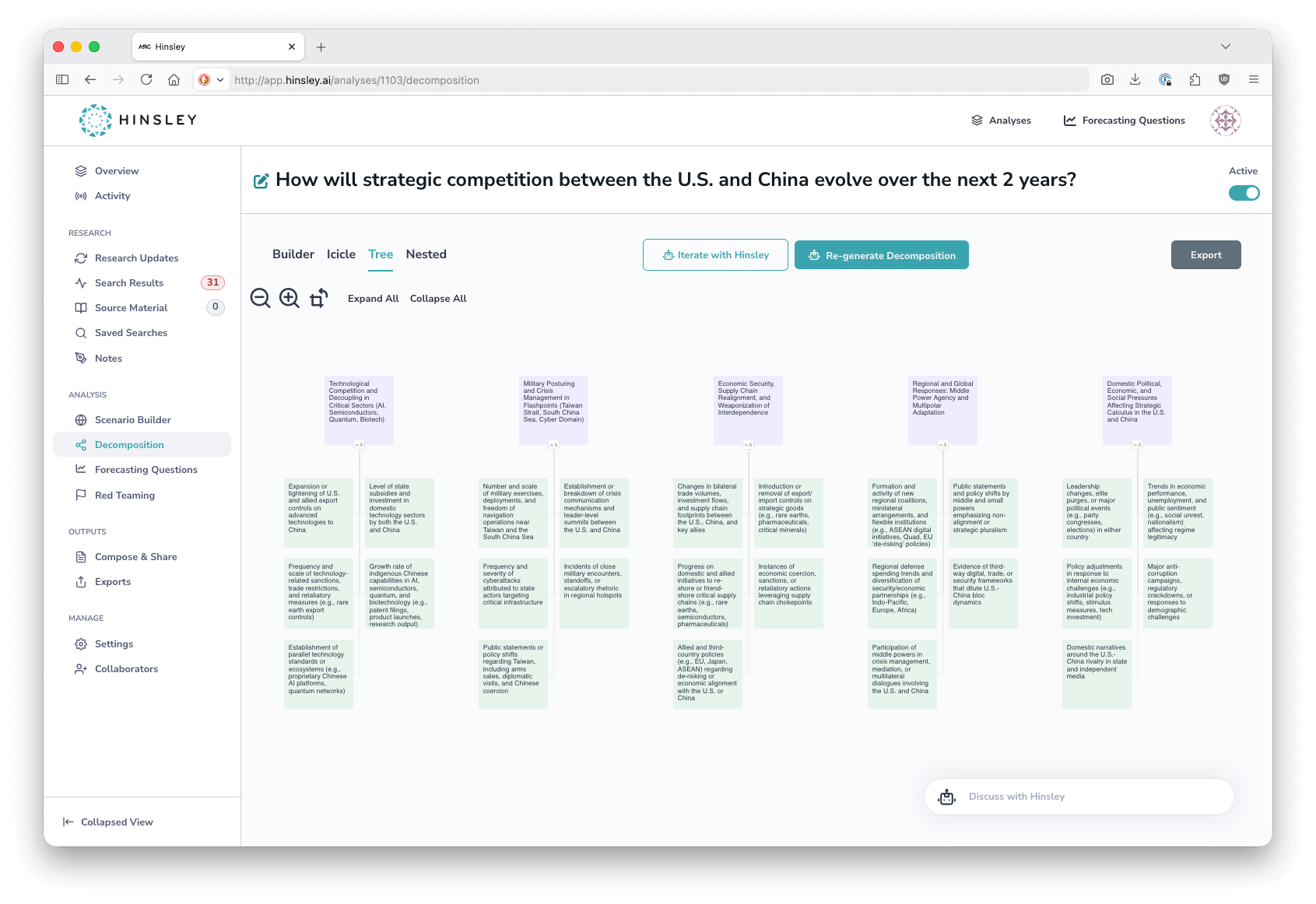1316x904 pixels.
Task: Switch to the Nested view tab
Action: (x=426, y=254)
